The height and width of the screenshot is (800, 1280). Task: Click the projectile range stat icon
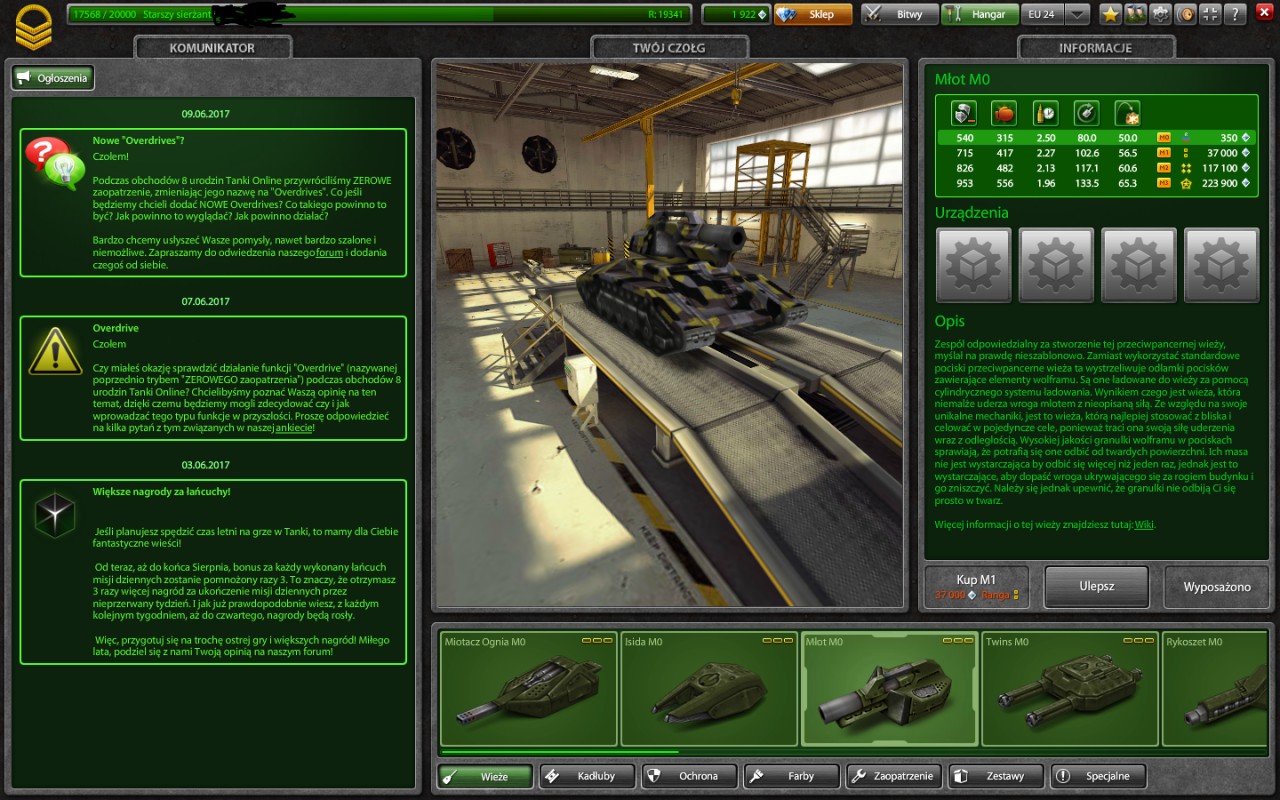point(1128,113)
